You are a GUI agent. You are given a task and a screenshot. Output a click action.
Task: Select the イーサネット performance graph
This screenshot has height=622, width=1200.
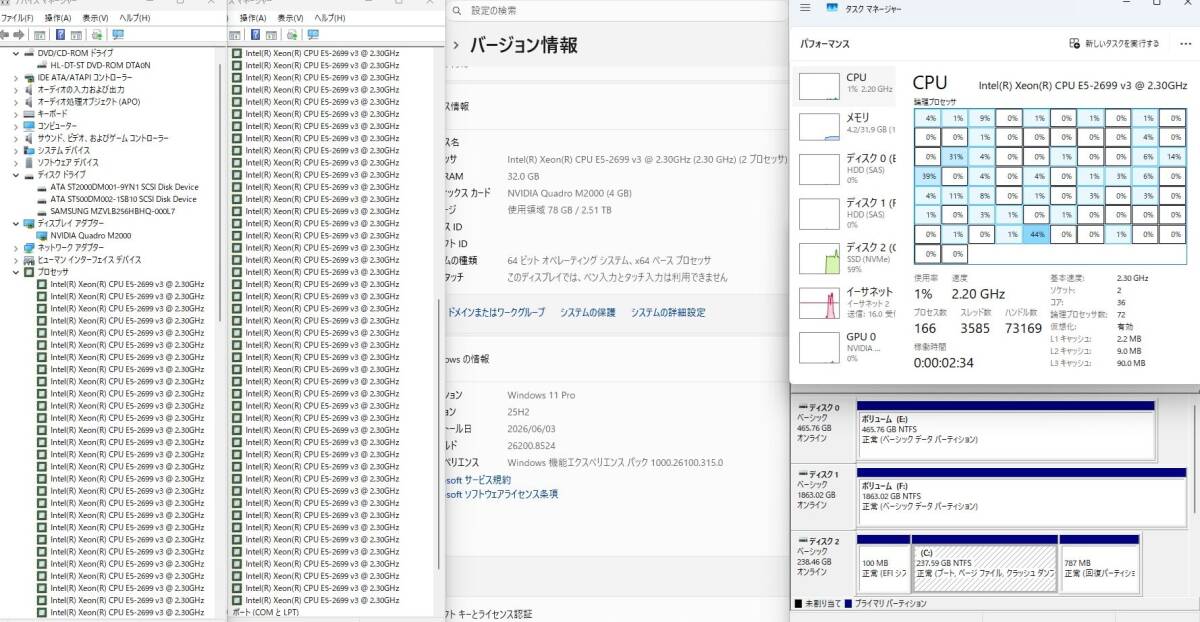(x=818, y=301)
